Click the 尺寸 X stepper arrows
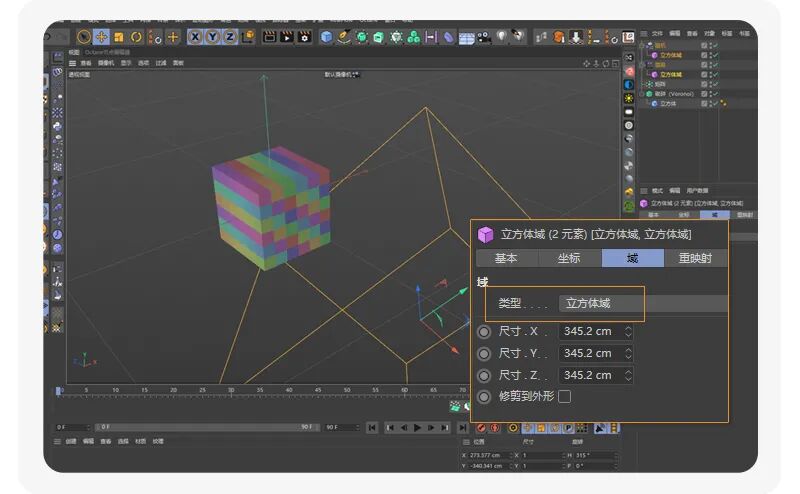Viewport: 800px width, 494px height. point(628,332)
